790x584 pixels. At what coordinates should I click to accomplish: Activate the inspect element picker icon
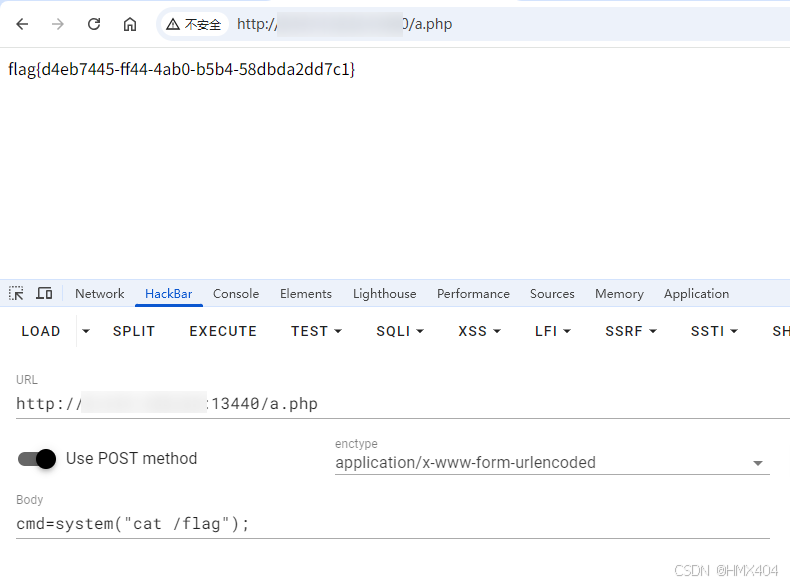16,293
